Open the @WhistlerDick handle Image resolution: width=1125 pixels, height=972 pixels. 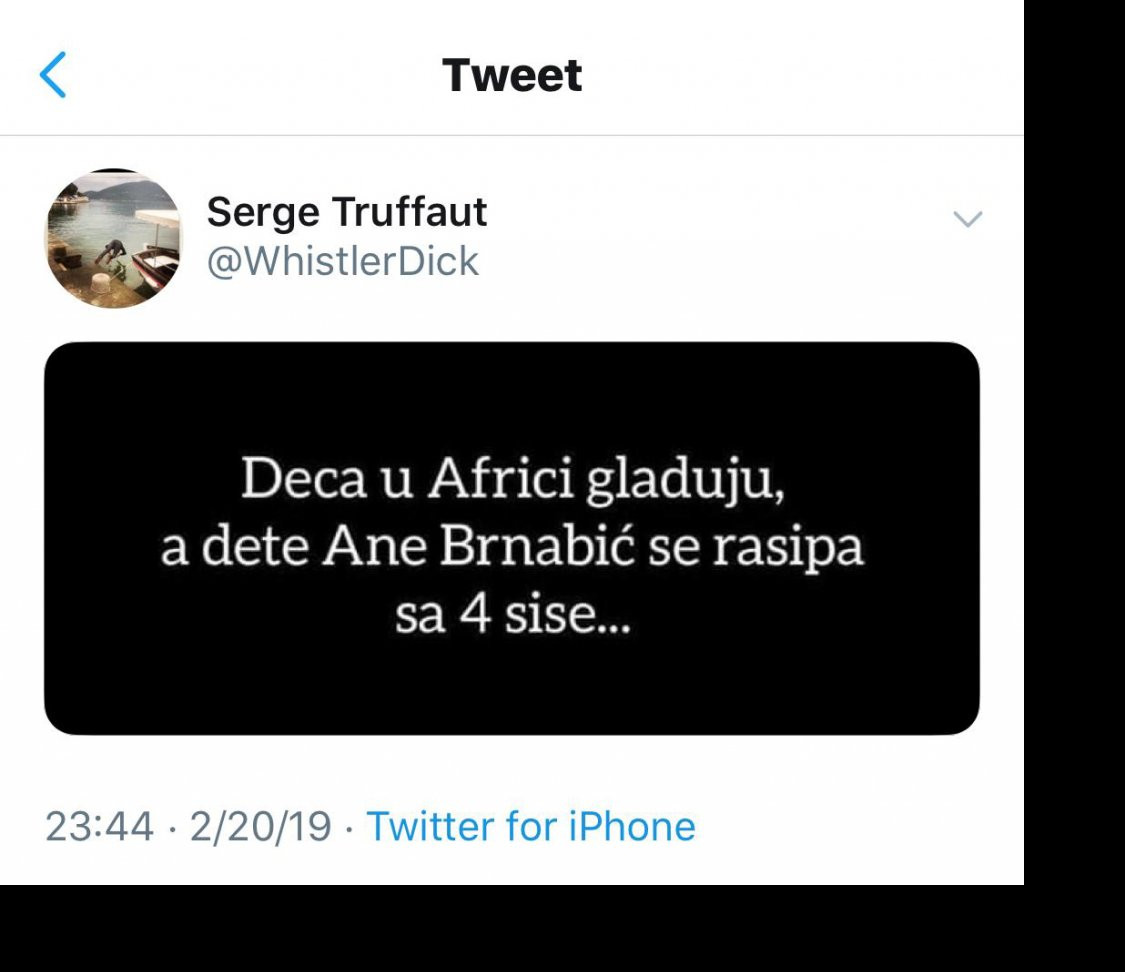[342, 261]
